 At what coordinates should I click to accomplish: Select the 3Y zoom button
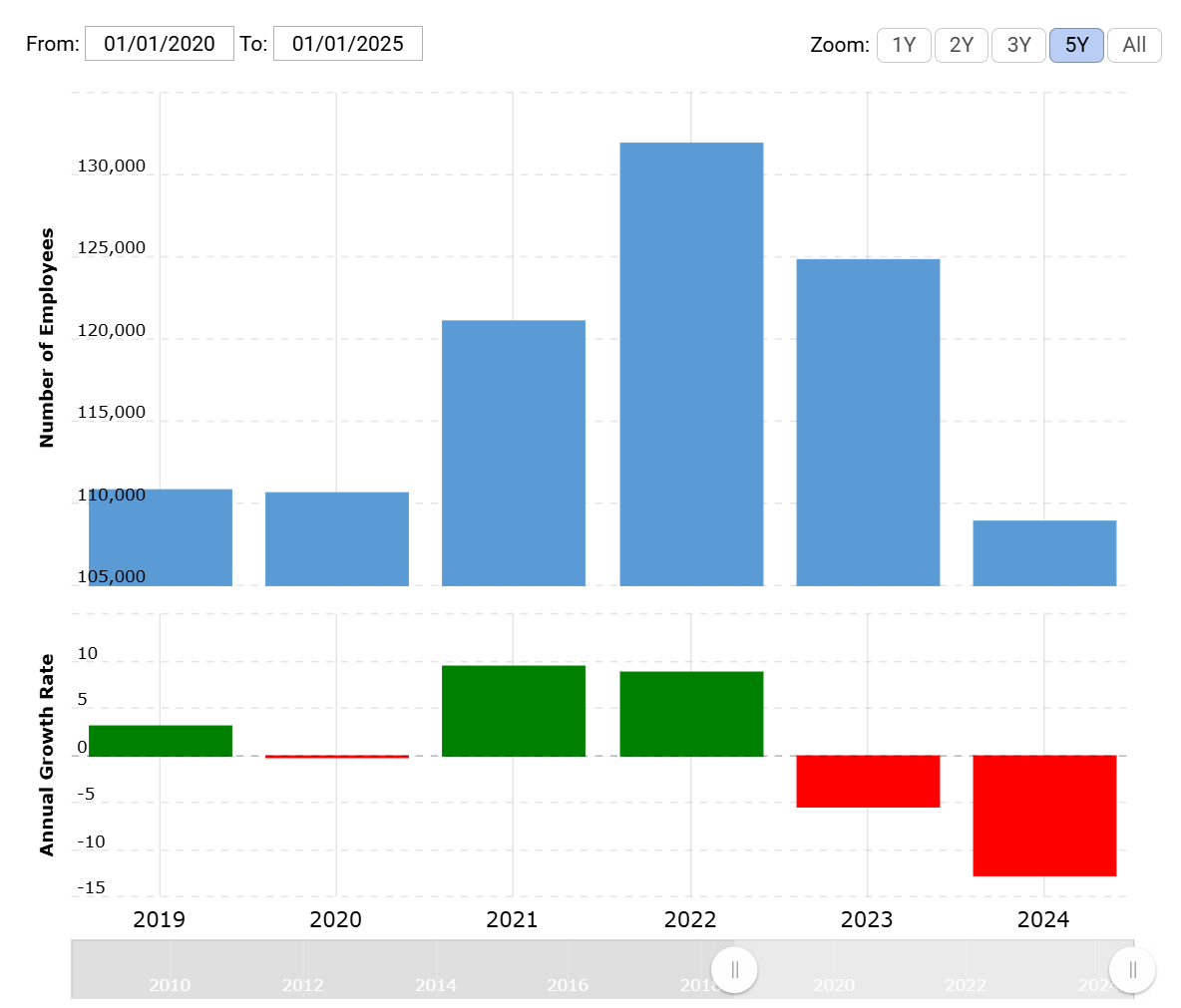tap(1018, 45)
